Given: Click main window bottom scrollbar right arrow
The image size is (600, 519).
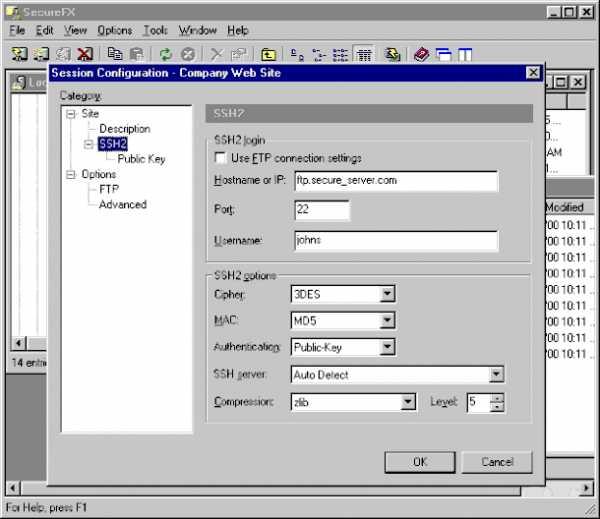Looking at the screenshot, I should point(586,488).
